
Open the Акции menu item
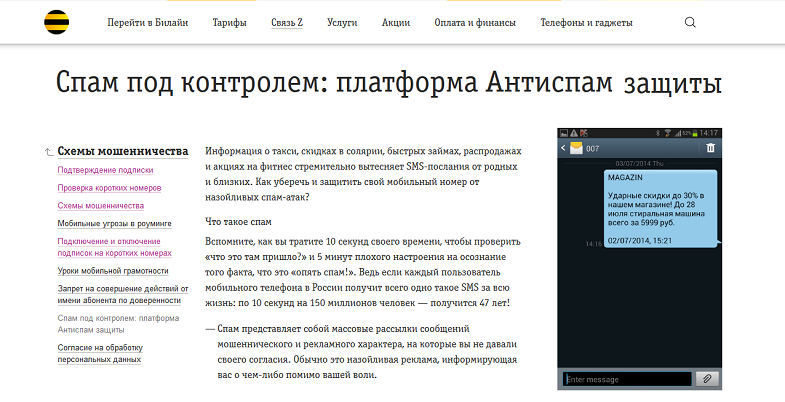click(396, 23)
